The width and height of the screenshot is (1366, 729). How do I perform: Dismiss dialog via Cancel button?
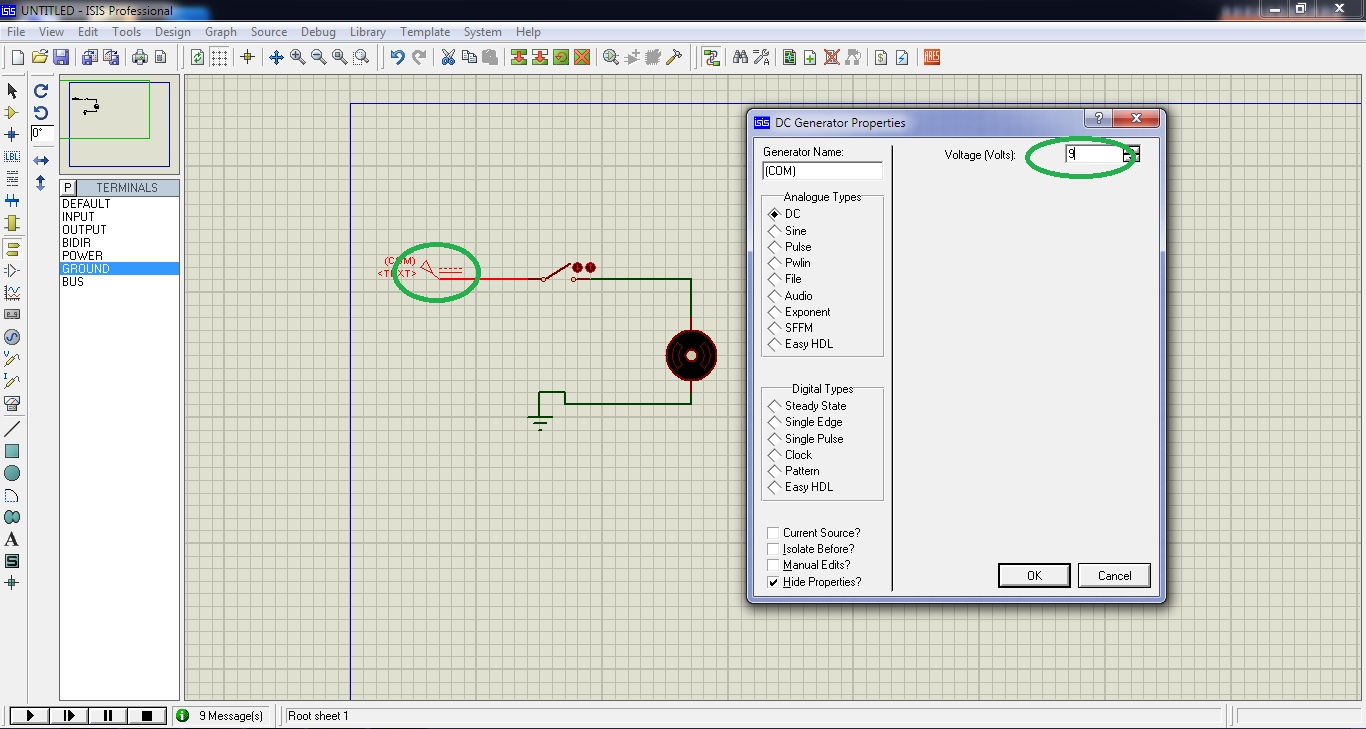coord(1114,575)
